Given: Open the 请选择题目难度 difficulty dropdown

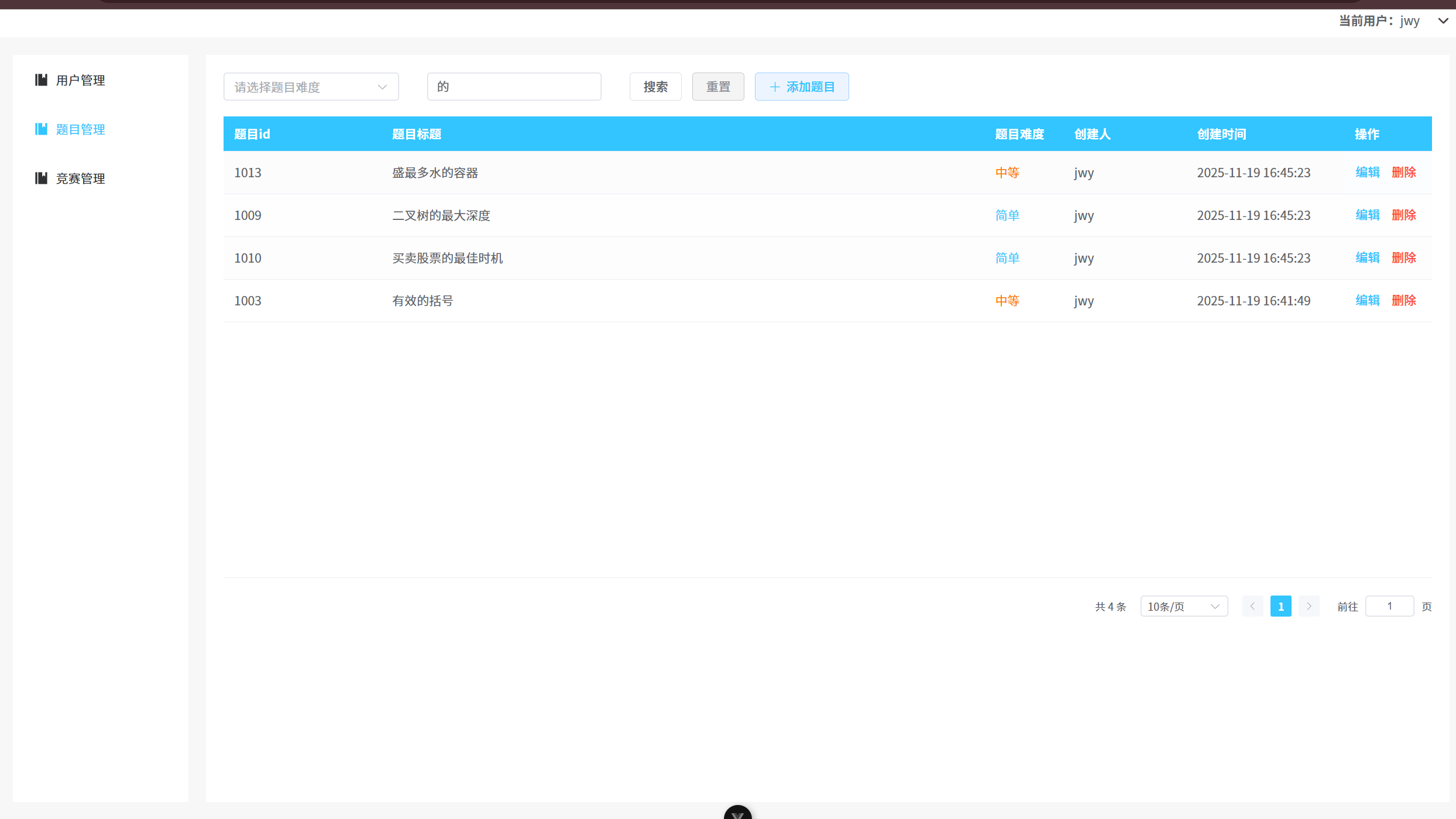Looking at the screenshot, I should pyautogui.click(x=311, y=86).
